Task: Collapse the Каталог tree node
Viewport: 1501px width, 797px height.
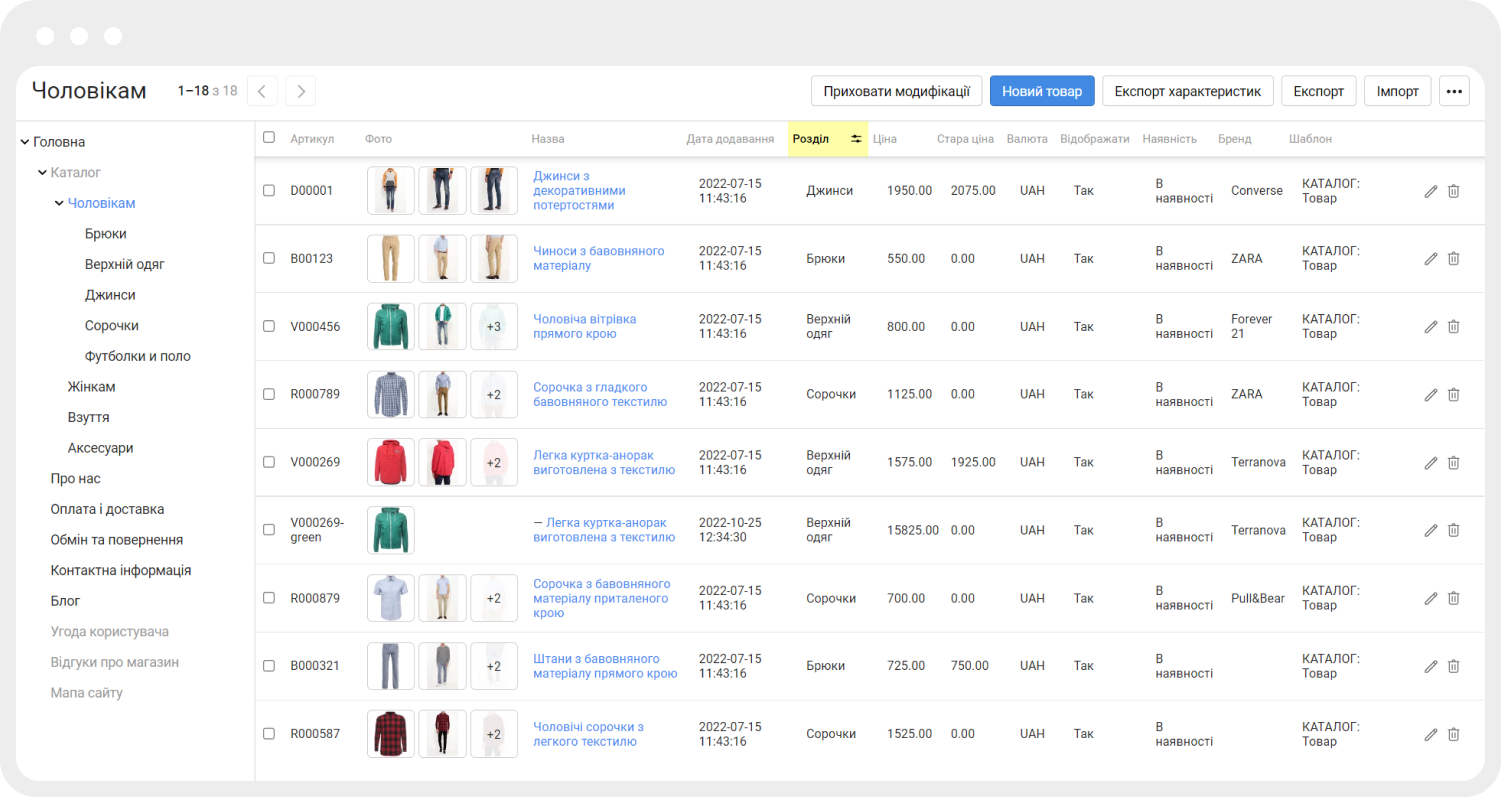Action: point(42,173)
